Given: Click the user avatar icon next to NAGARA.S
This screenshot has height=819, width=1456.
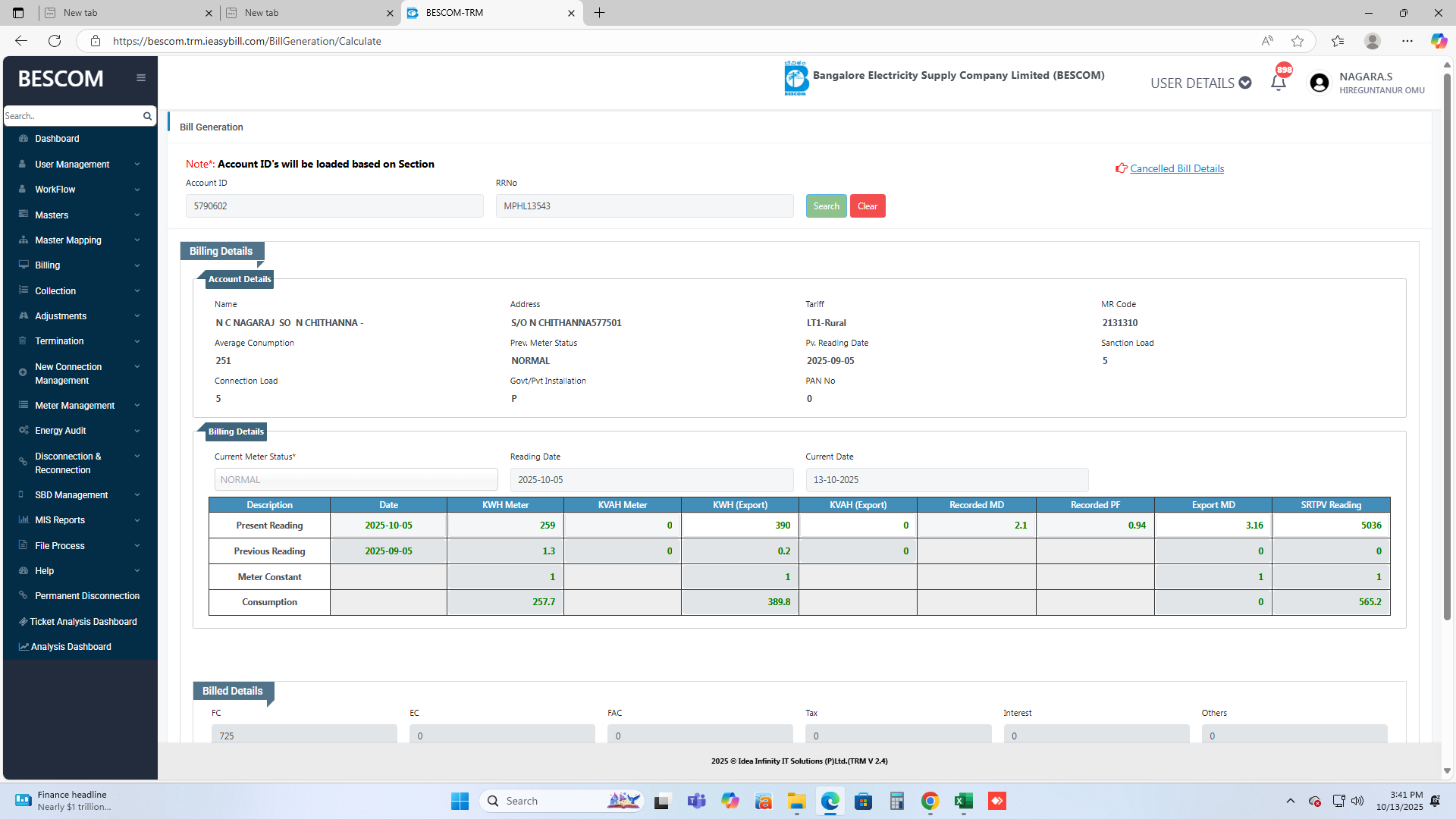Looking at the screenshot, I should coord(1319,83).
